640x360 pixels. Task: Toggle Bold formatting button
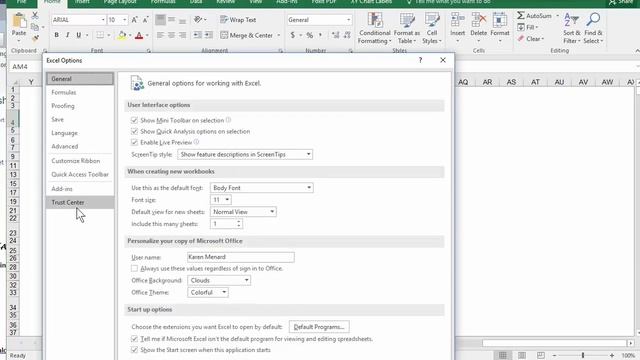coord(56,35)
